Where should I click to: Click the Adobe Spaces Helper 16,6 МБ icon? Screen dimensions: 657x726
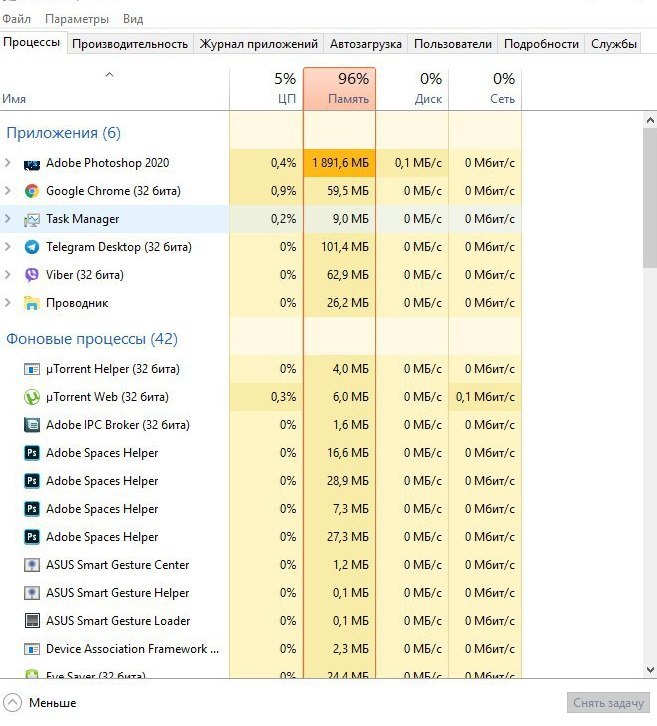[x=31, y=453]
